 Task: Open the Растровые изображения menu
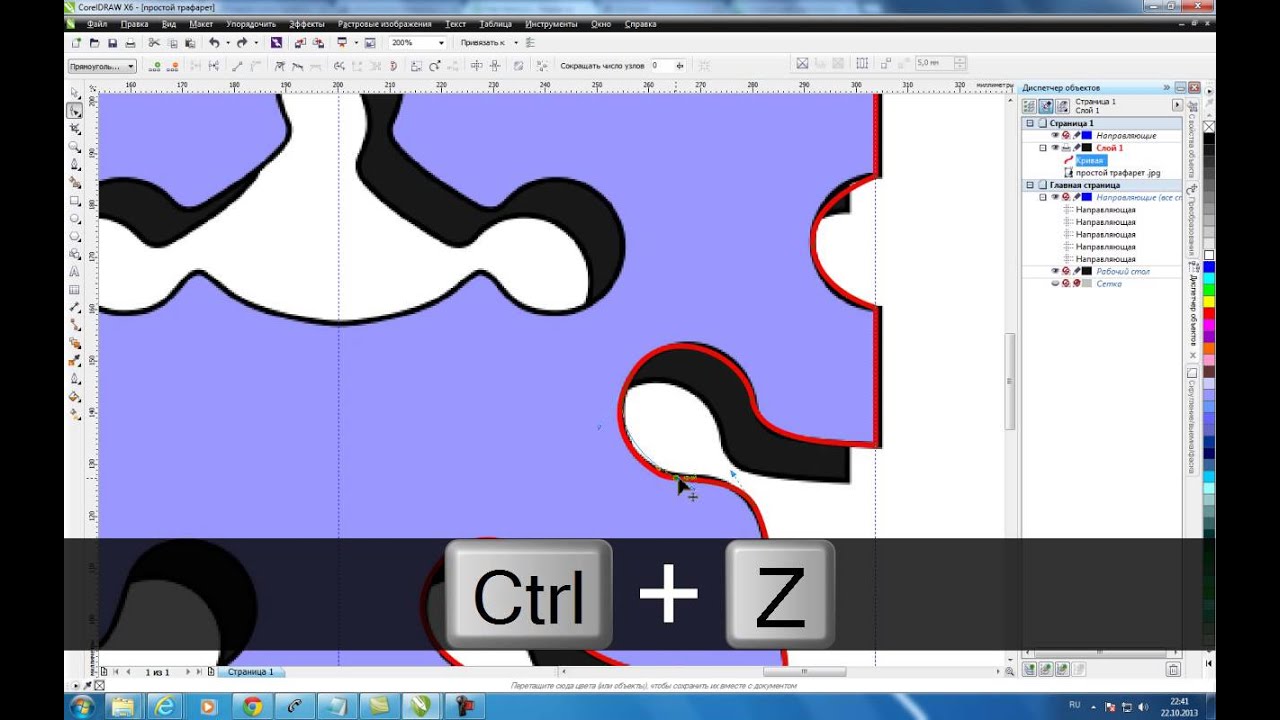coord(385,23)
